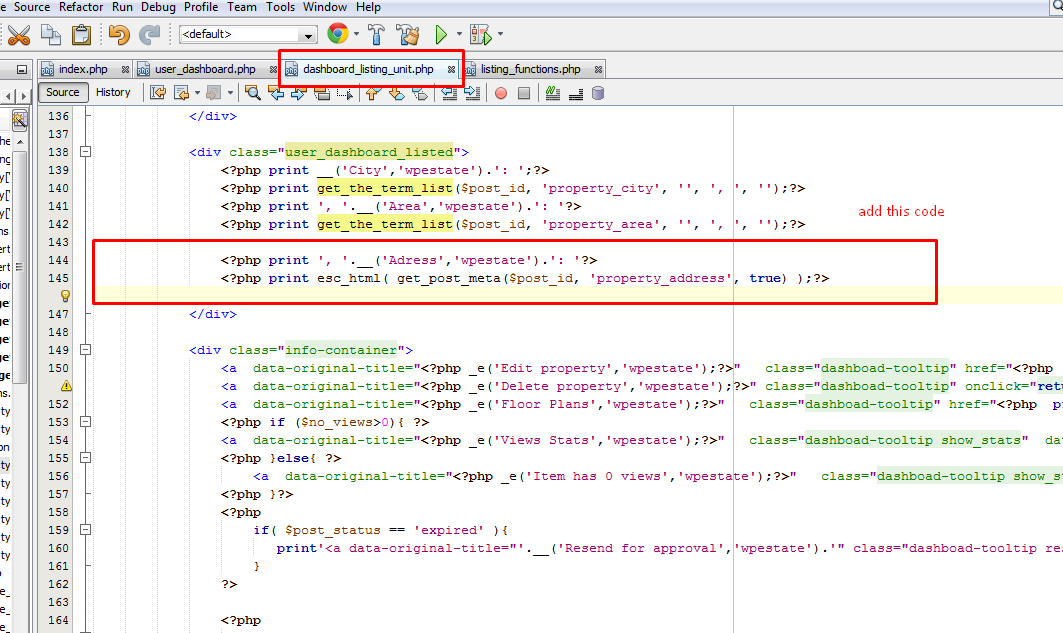Undo the last edit
This screenshot has width=1063, height=633.
click(x=119, y=35)
